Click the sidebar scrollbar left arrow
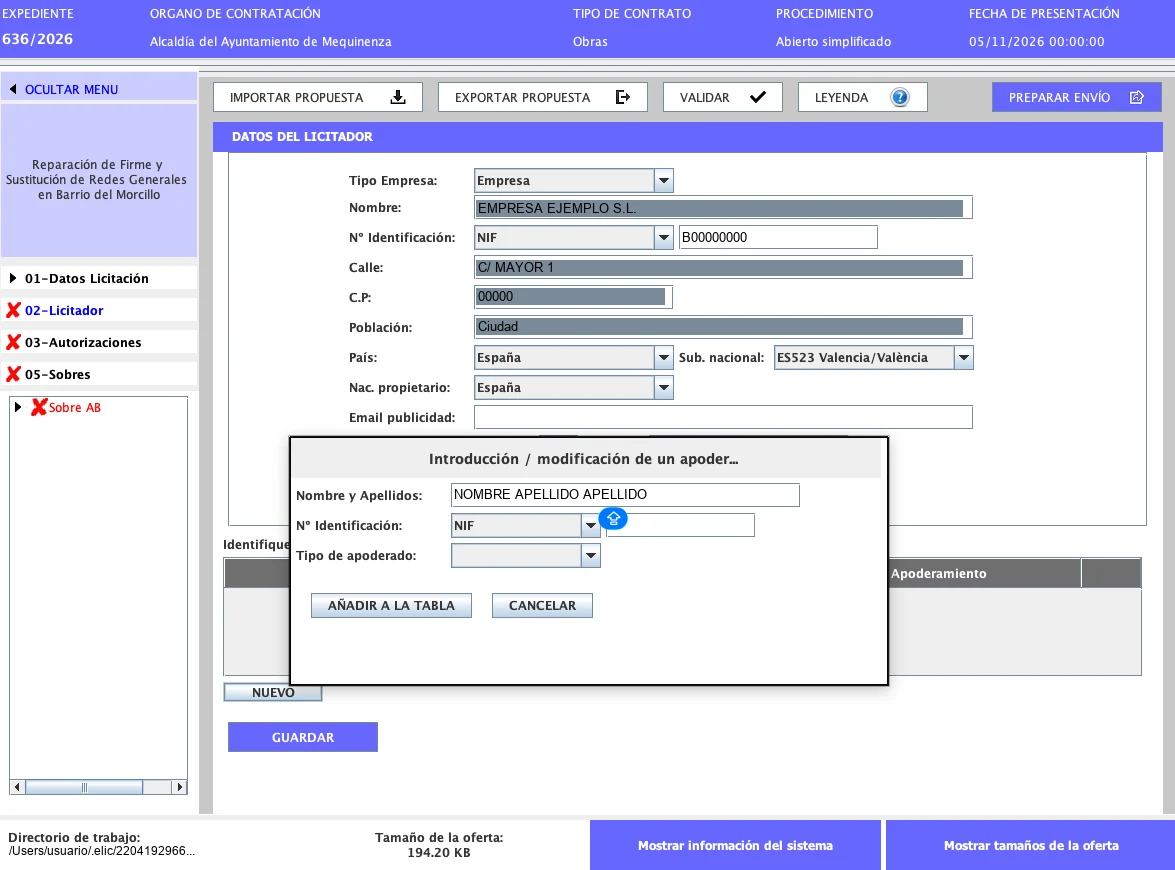The width and height of the screenshot is (1175, 870). pos(17,787)
